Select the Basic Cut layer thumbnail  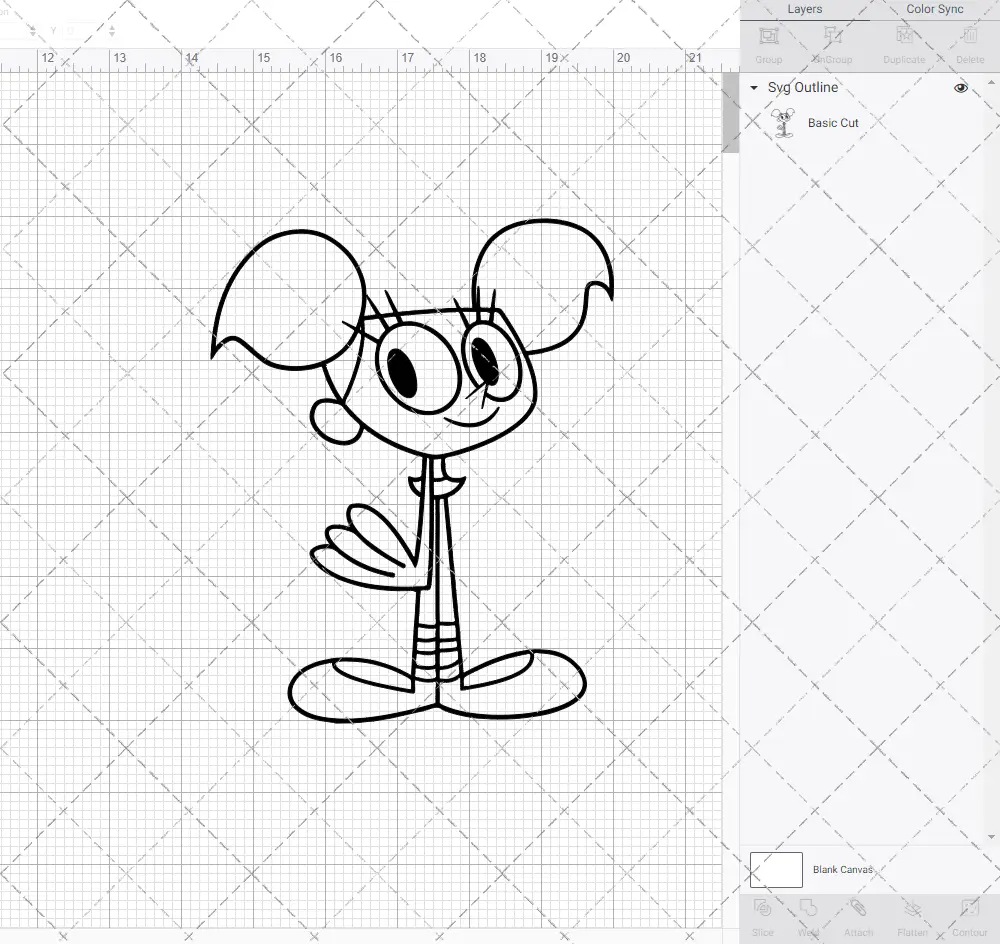click(783, 123)
